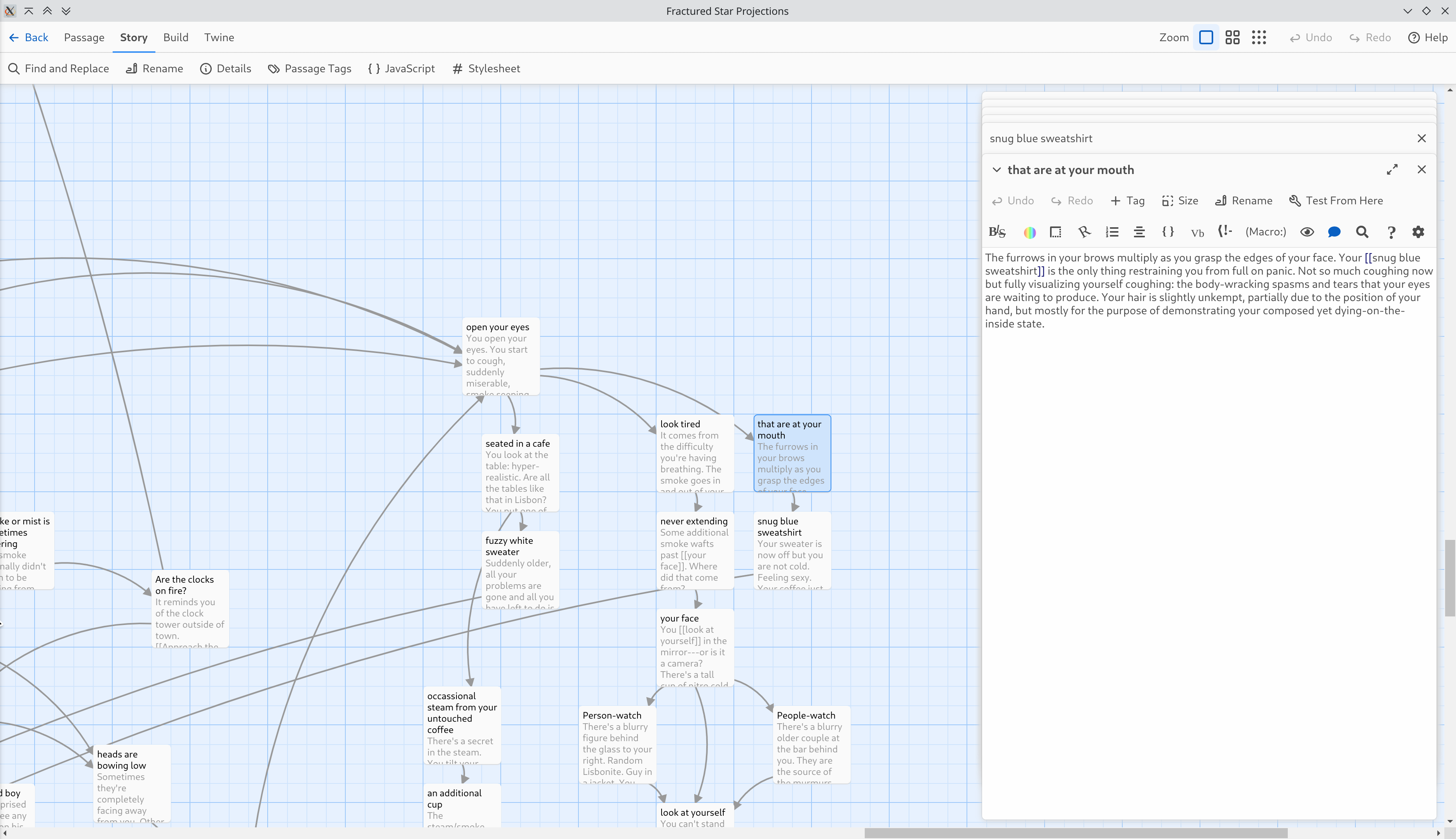This screenshot has height=839, width=1456.
Task: Click Test From Here button
Action: 1336,200
